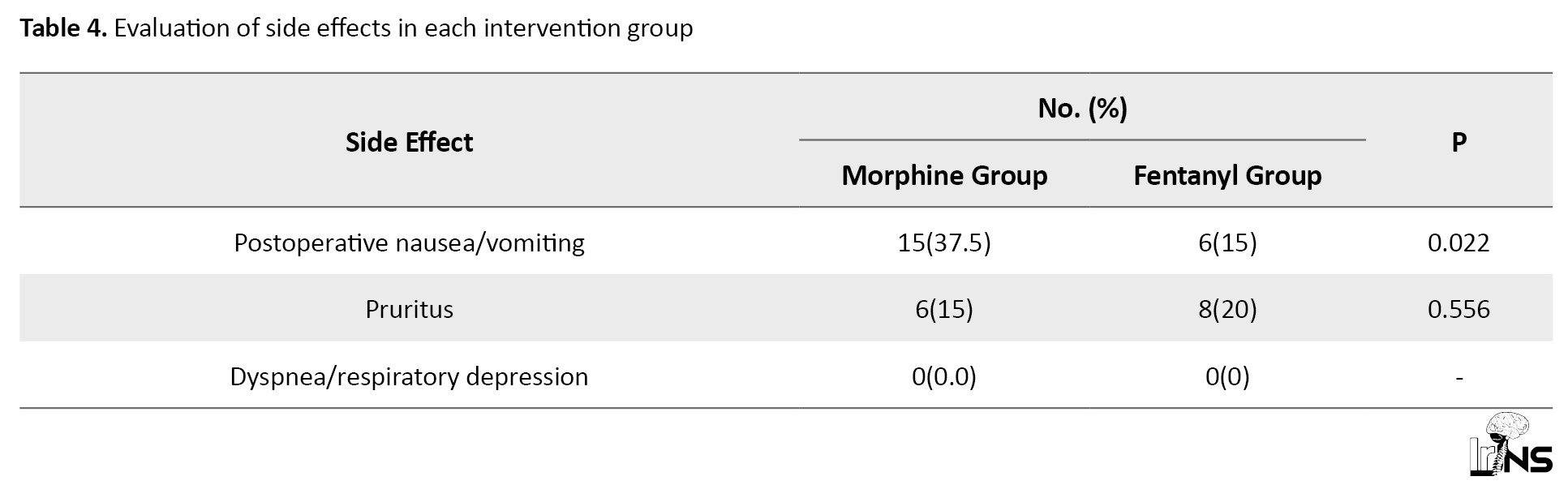Click the P column header

[1458, 142]
